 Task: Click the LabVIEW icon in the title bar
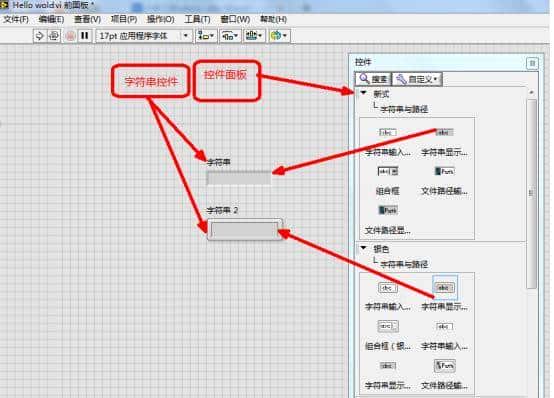(x=4, y=5)
